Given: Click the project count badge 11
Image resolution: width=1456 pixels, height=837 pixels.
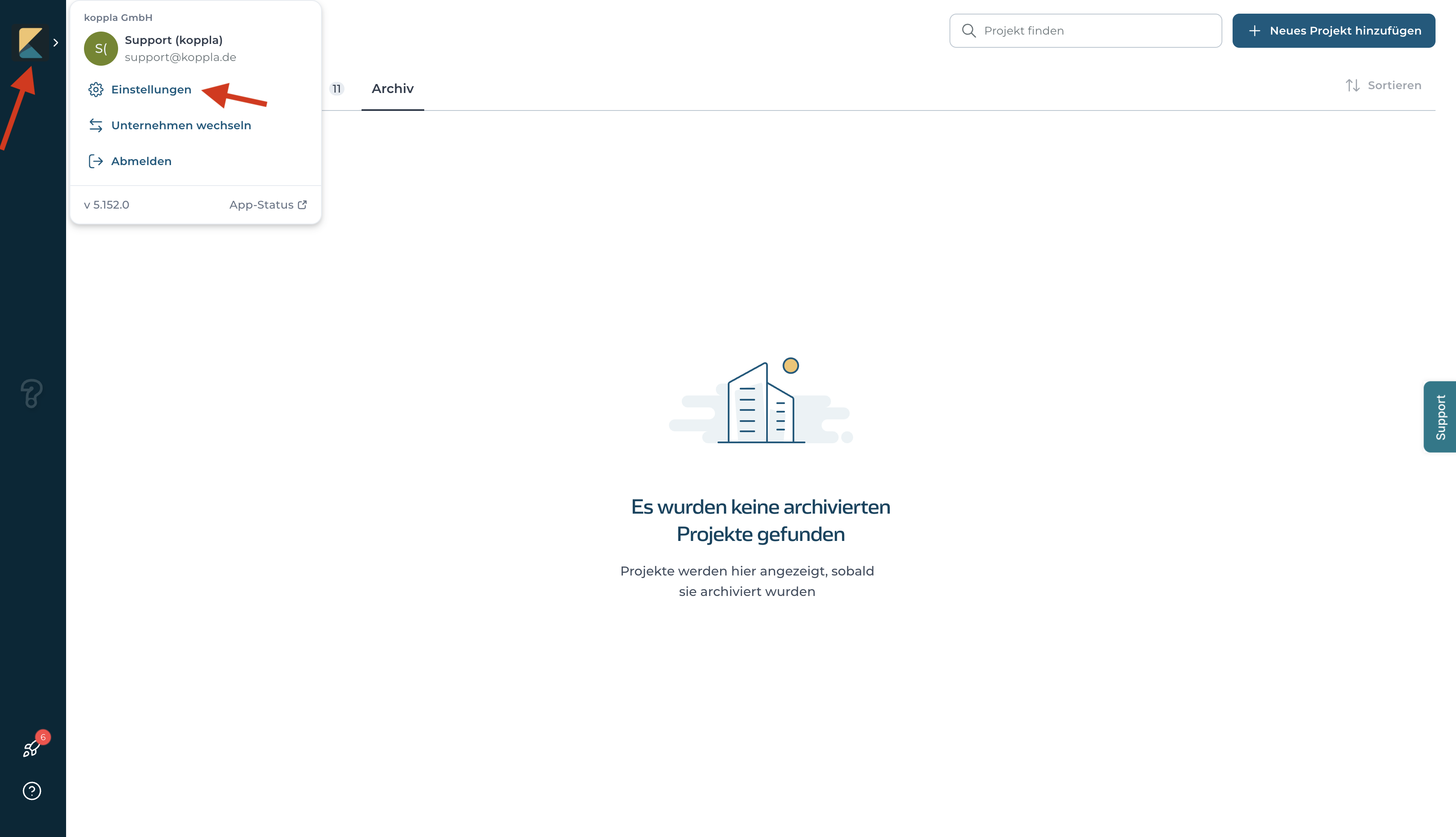Looking at the screenshot, I should pos(336,89).
